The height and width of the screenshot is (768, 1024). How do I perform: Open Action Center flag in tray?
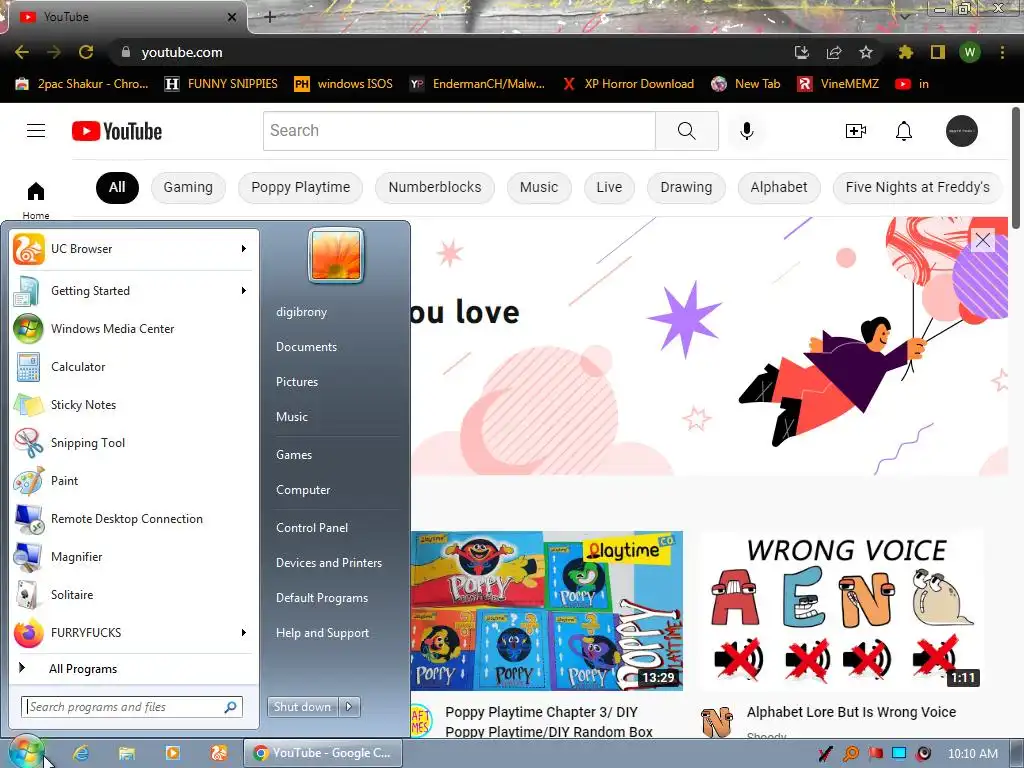click(x=875, y=754)
